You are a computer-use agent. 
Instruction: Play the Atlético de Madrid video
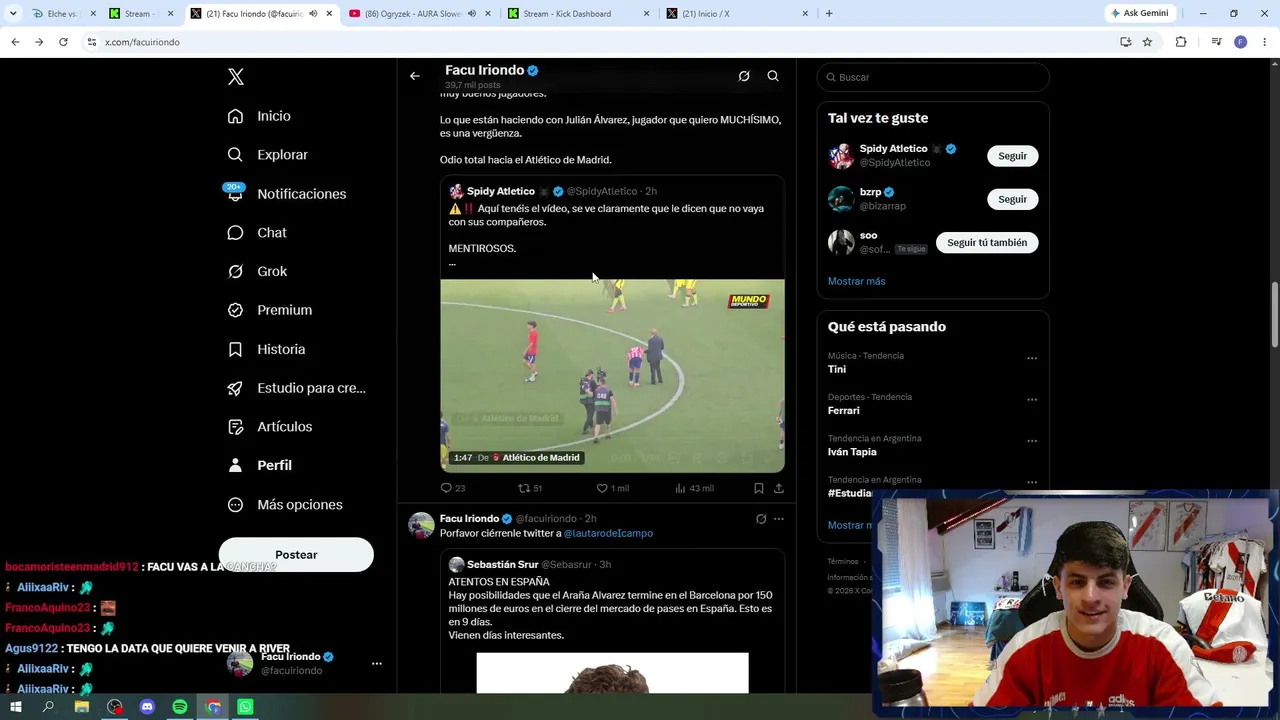[612, 376]
